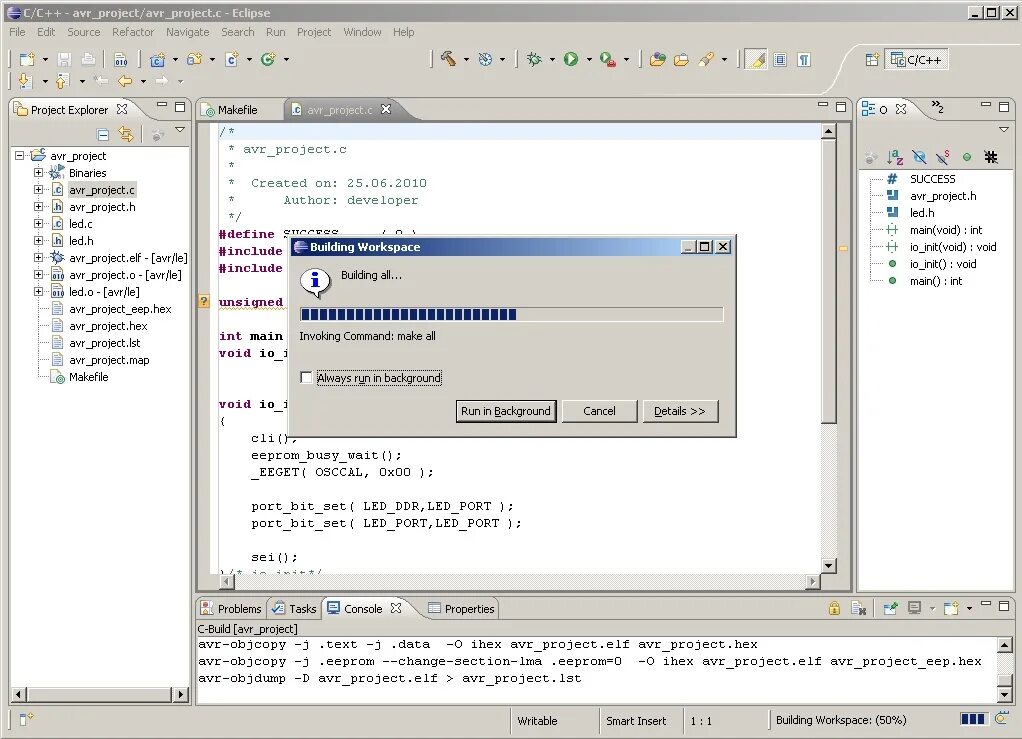The image size is (1022, 739).
Task: Click the Hide Fields icon in Outline
Action: pos(919,157)
